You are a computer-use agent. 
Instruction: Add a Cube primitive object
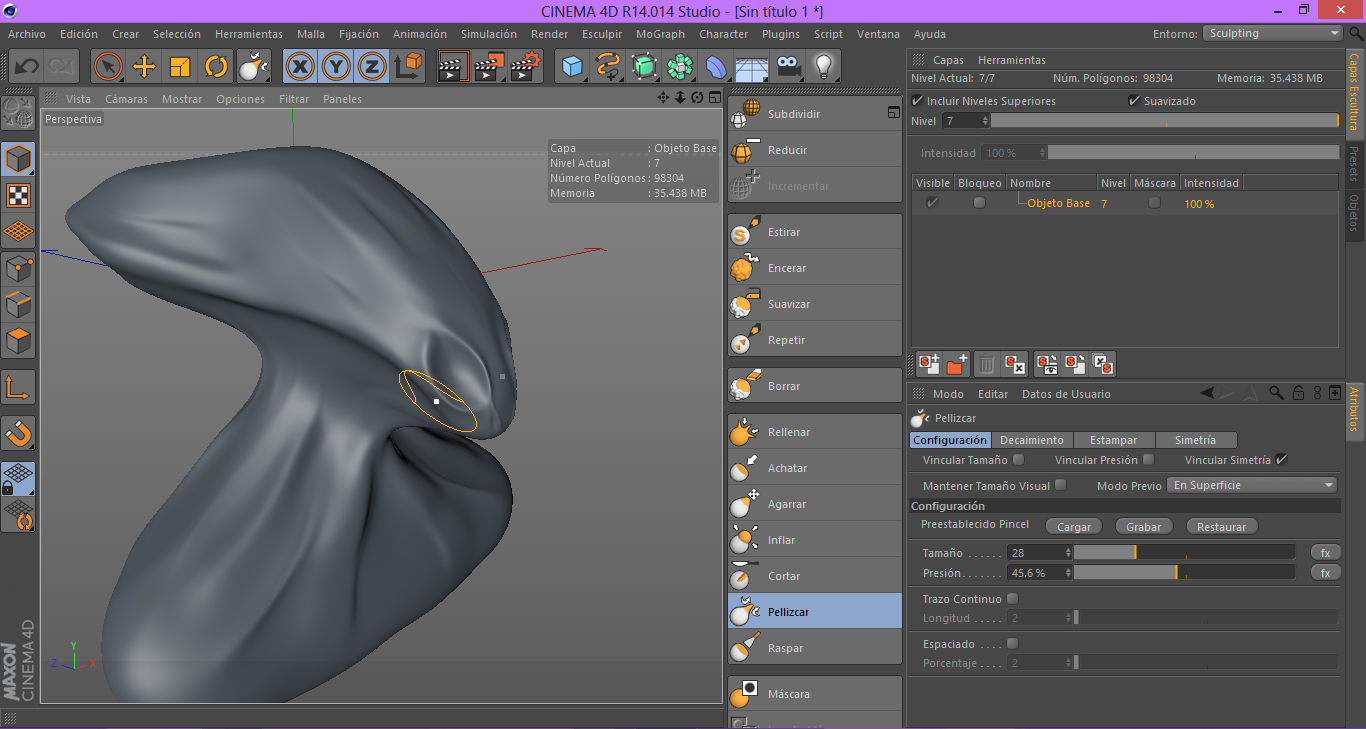point(572,67)
